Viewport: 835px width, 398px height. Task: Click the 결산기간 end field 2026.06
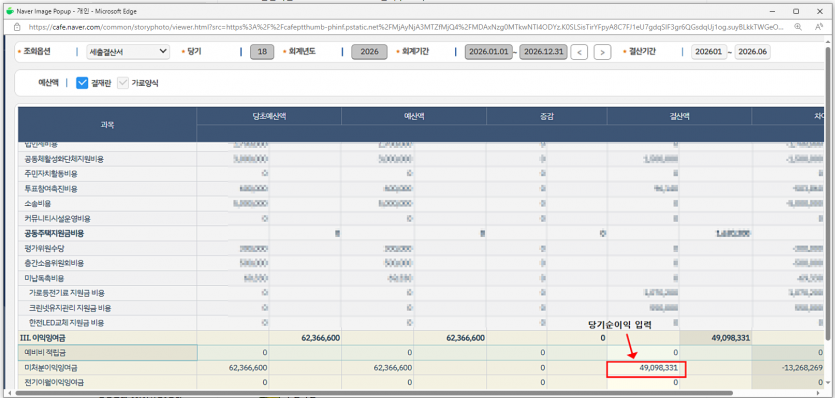752,52
